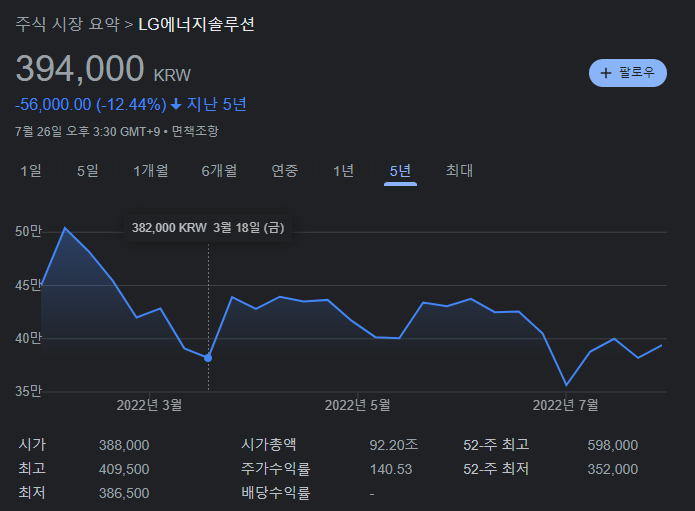695x511 pixels.
Task: Select the active 5년 range tab
Action: click(x=400, y=171)
